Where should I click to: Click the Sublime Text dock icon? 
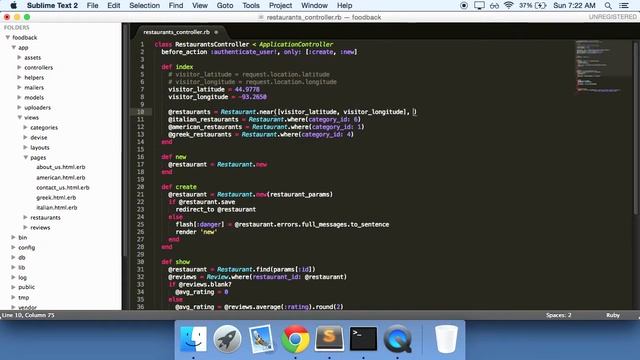pyautogui.click(x=329, y=338)
